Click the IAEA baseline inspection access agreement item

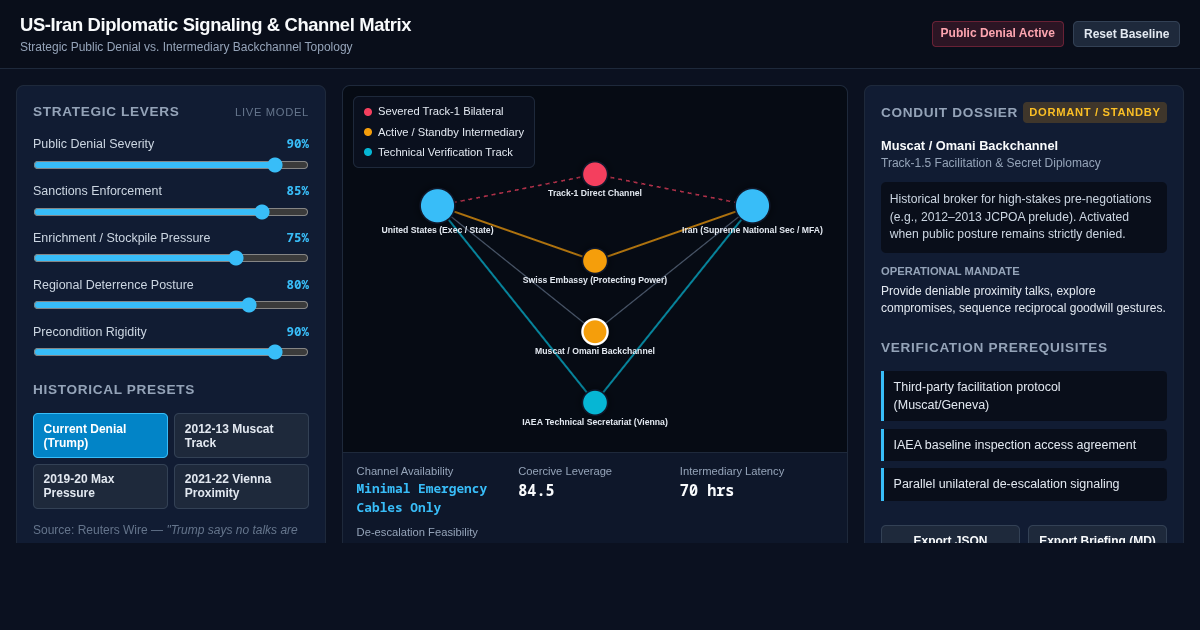pos(1024,445)
